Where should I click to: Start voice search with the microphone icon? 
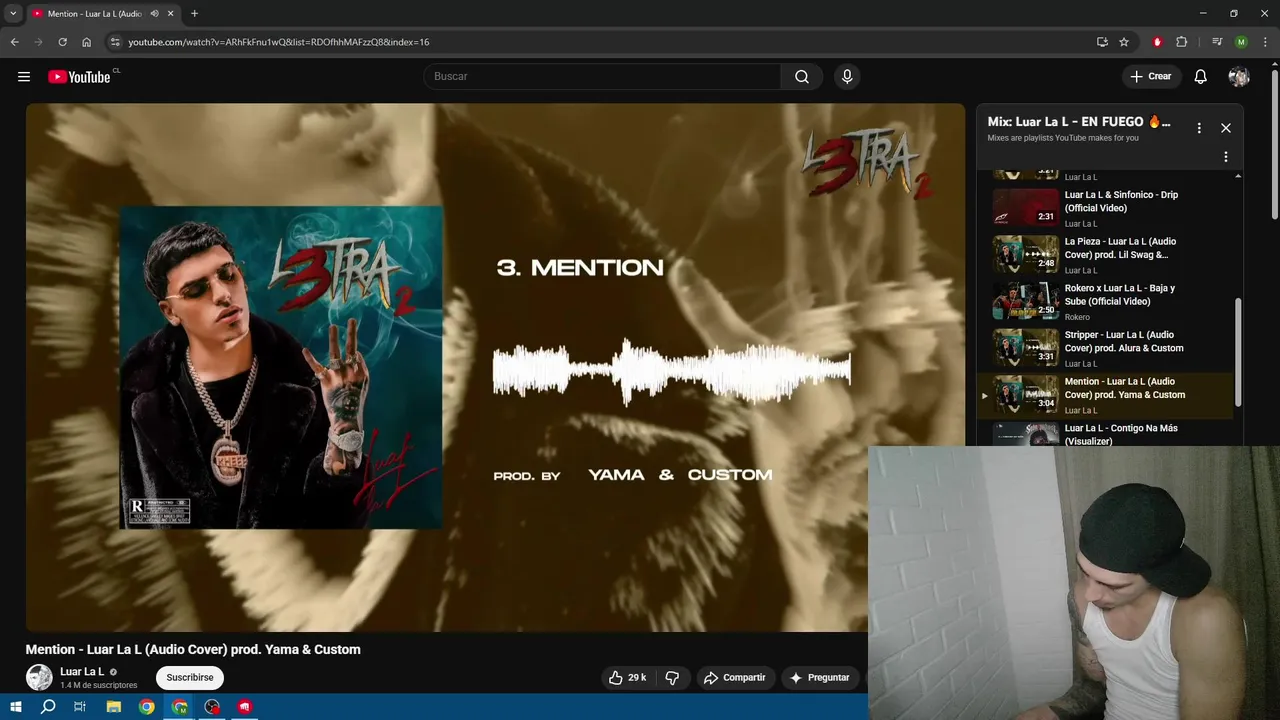tap(847, 77)
